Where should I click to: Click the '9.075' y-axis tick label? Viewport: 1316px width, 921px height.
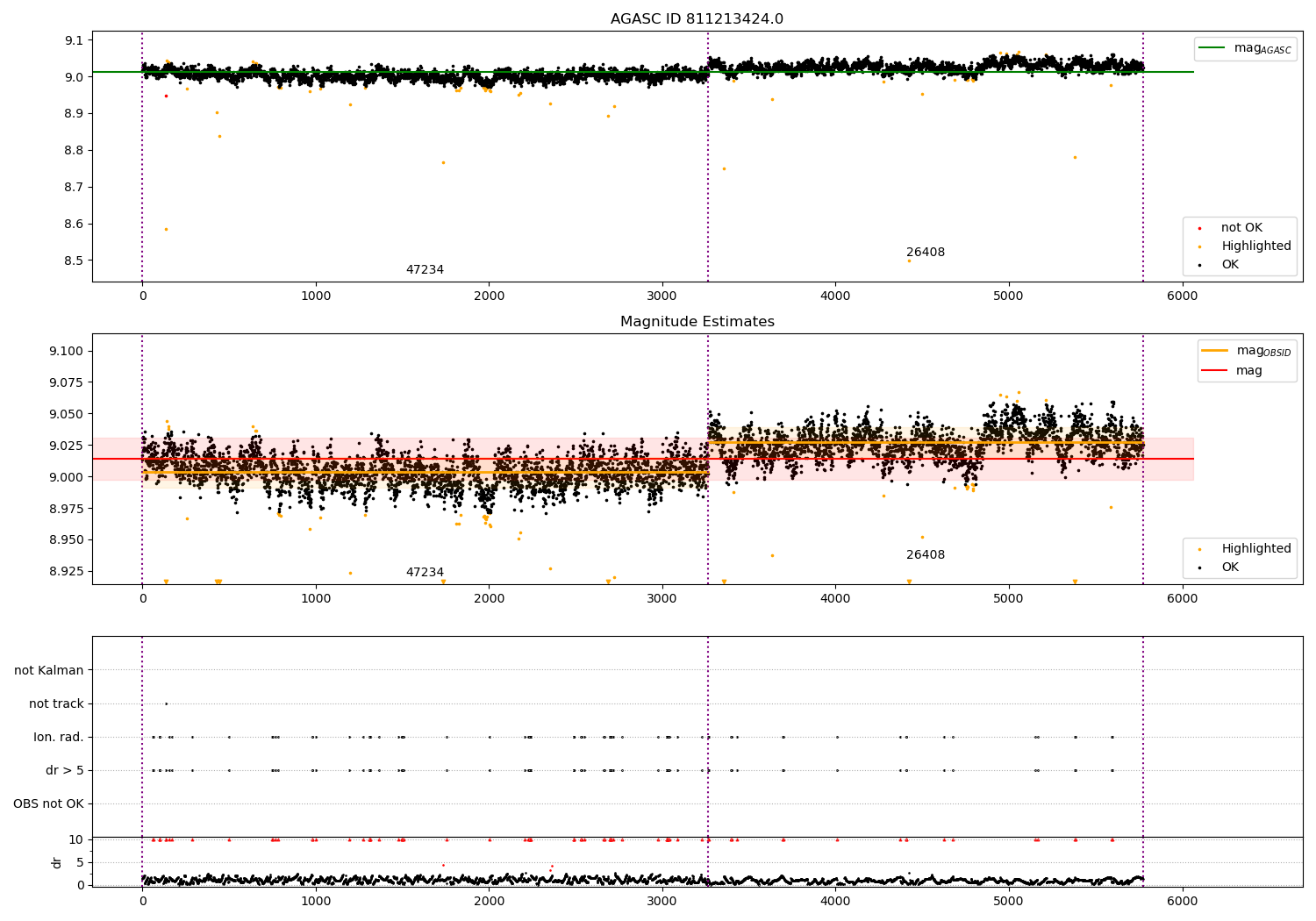click(67, 383)
